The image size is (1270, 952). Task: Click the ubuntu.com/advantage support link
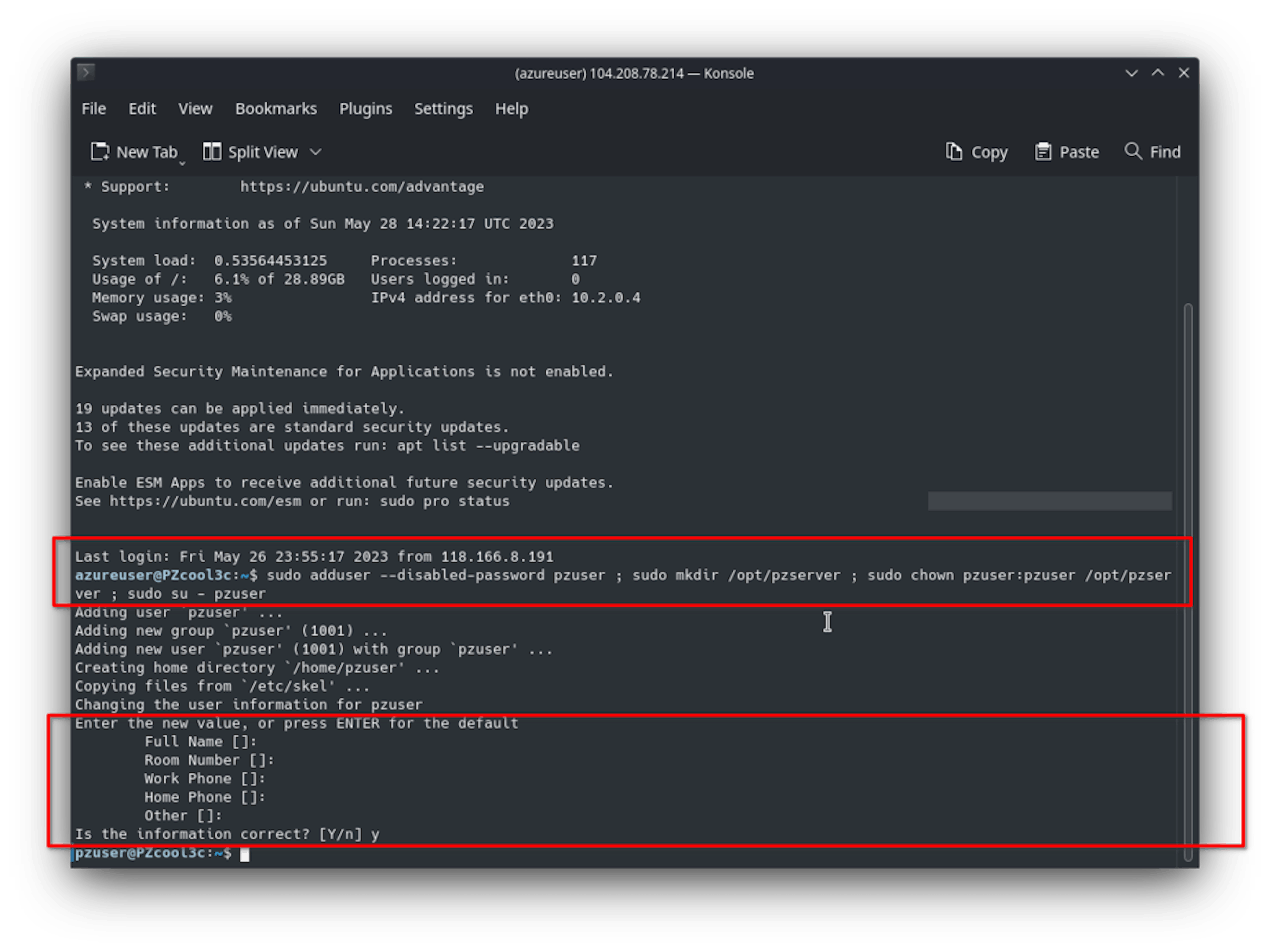[x=362, y=187]
